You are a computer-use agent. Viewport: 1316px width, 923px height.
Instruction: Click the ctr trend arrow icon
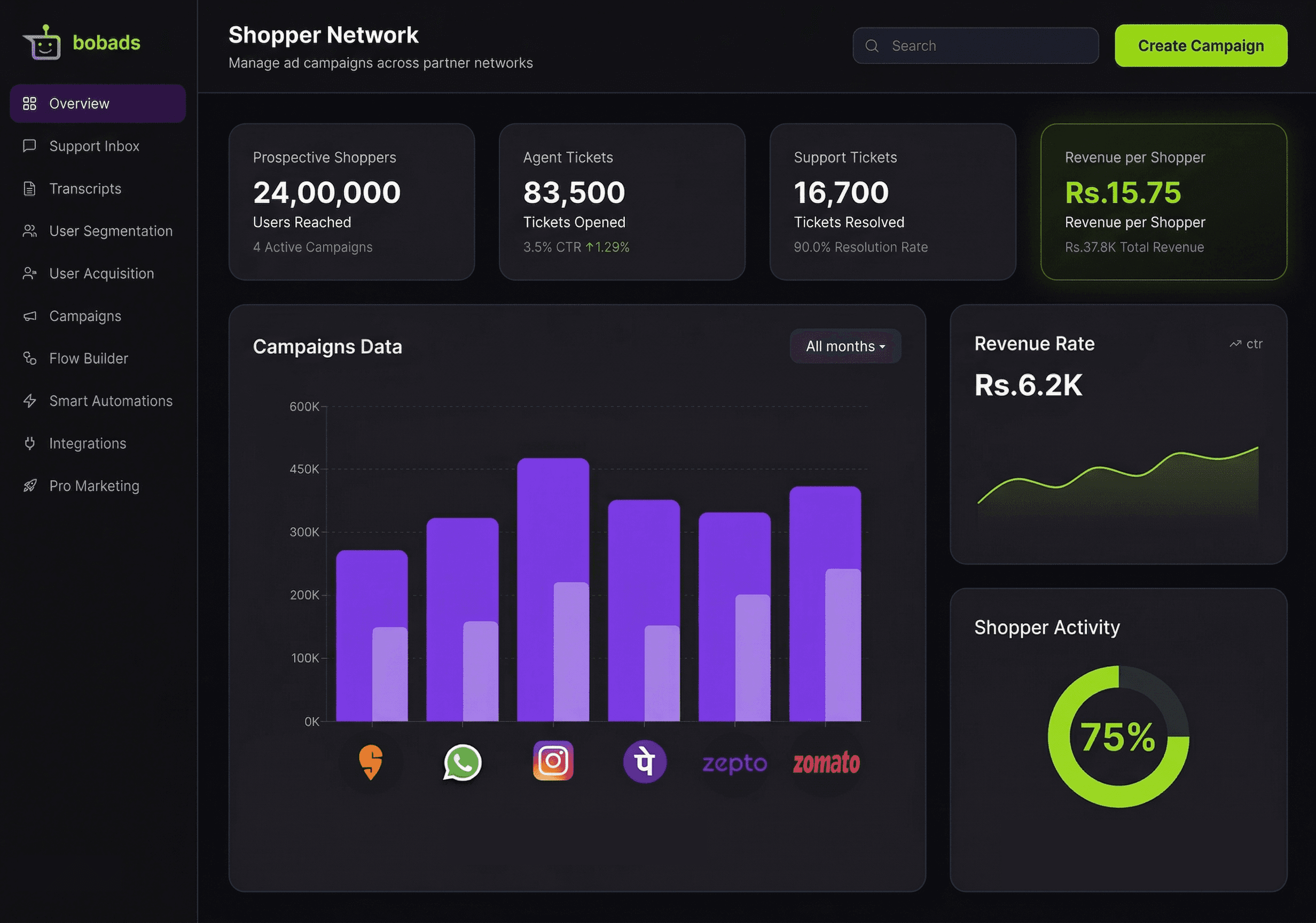1235,344
